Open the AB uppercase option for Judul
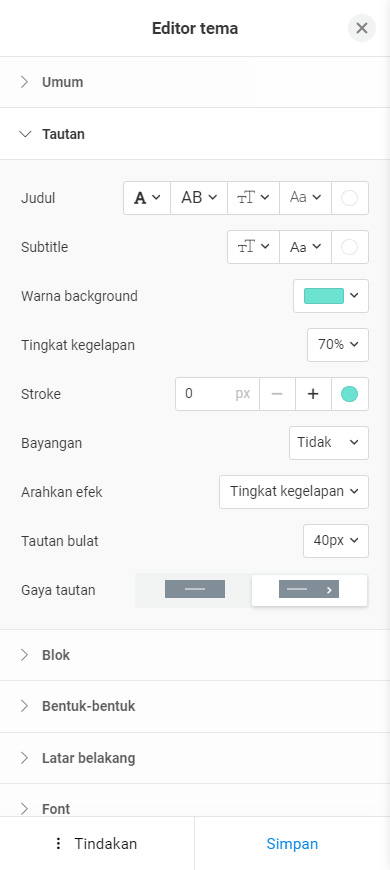This screenshot has width=390, height=870. (199, 198)
